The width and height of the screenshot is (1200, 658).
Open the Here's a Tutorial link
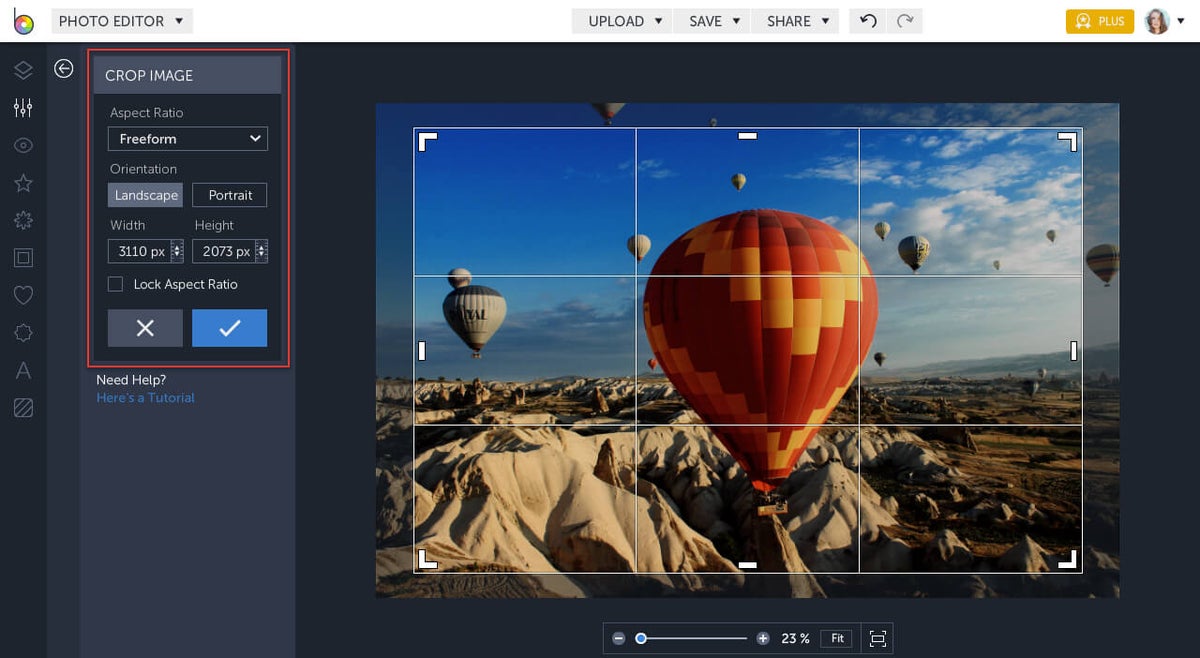click(145, 398)
